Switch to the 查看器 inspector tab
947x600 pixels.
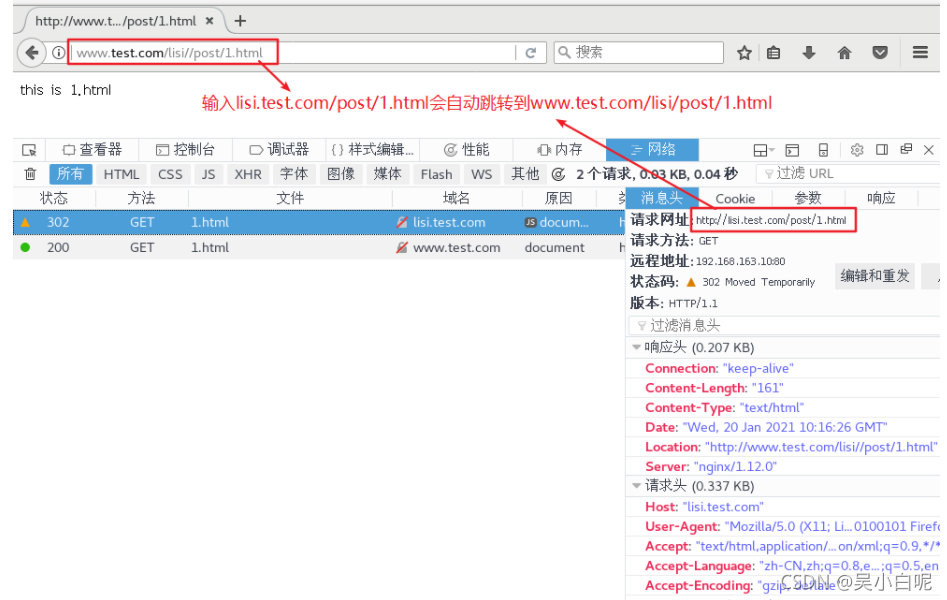coord(92,150)
